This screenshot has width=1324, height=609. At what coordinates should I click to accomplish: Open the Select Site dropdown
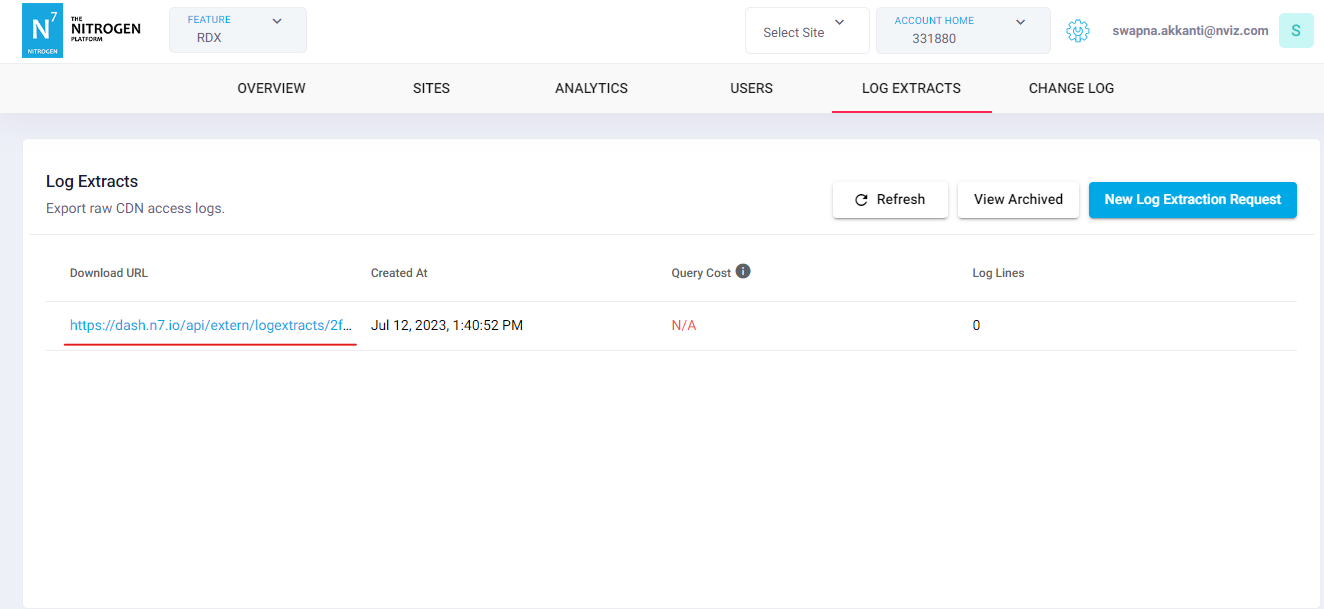coord(806,31)
